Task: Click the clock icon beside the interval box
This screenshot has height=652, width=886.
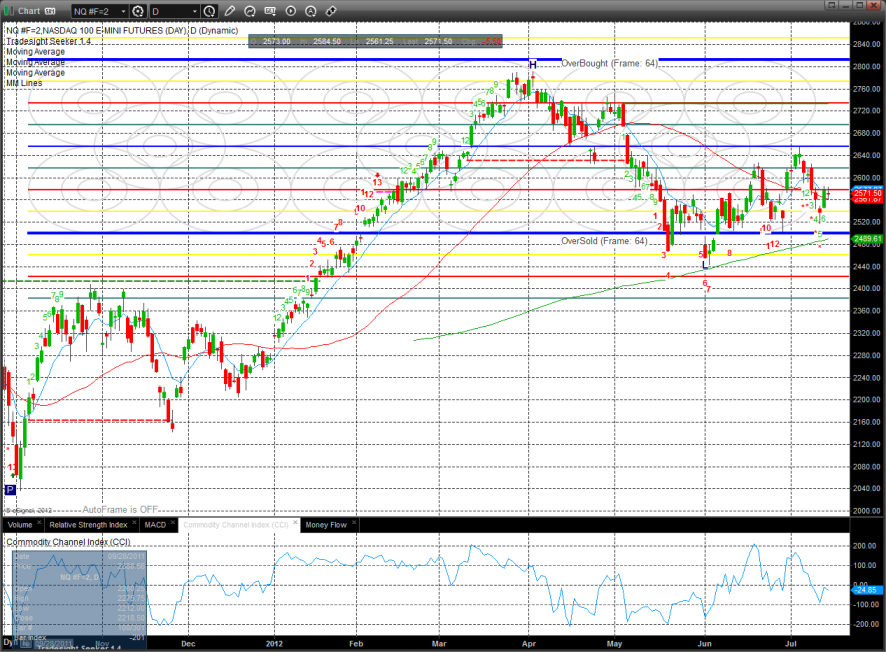Action: [209, 11]
